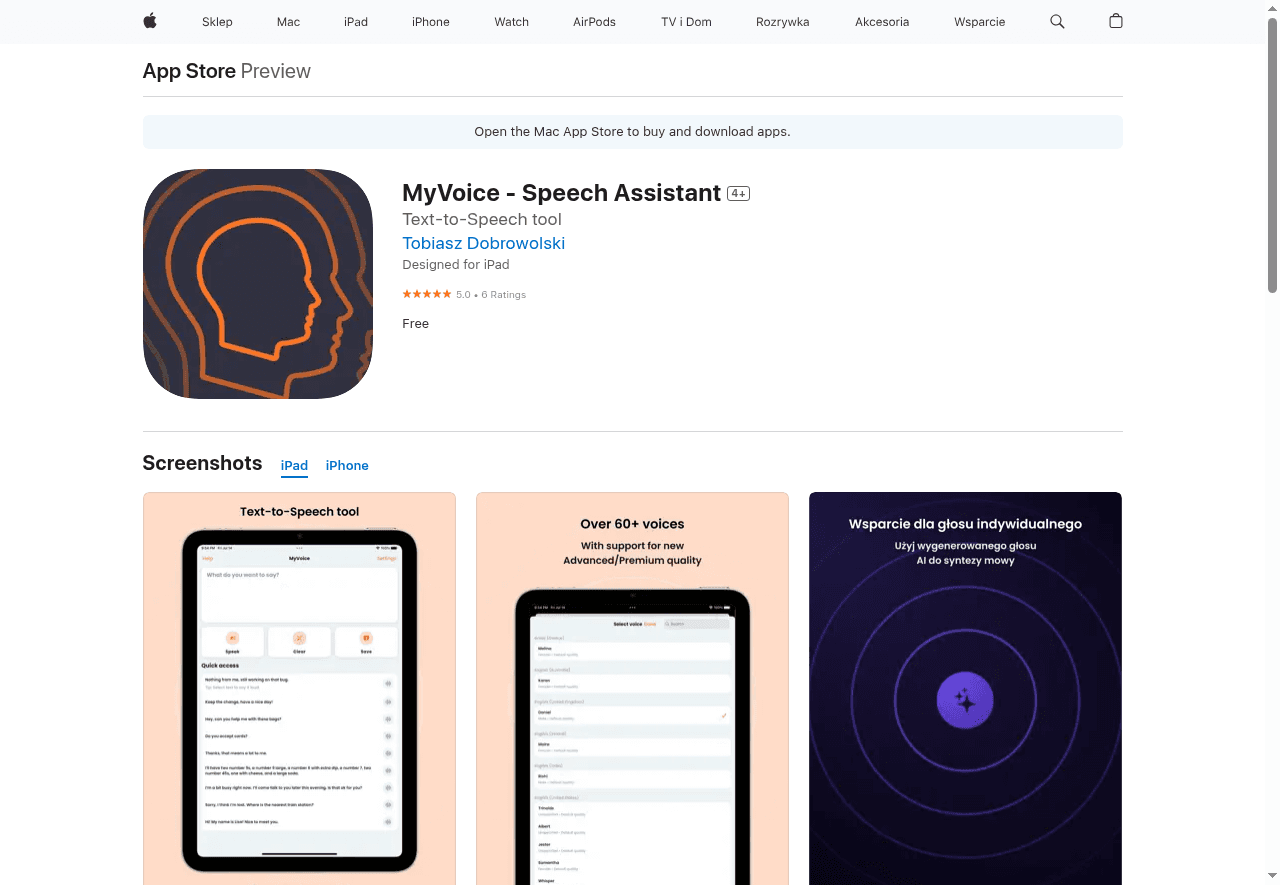Click the Text-to-Speech tool screenshot
The width and height of the screenshot is (1280, 885).
[299, 688]
